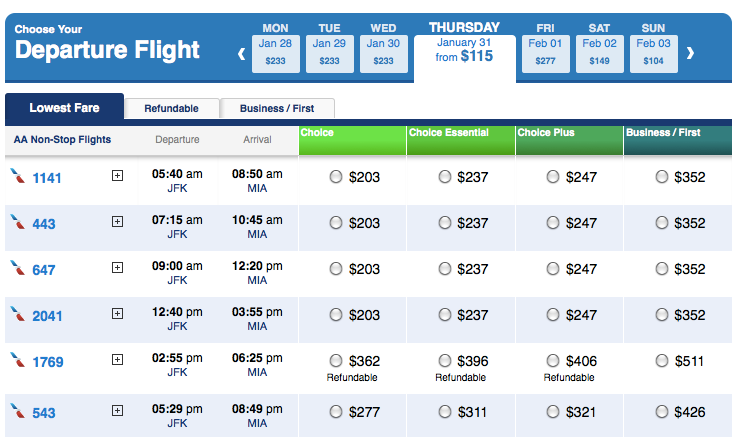Pick $396 Choice Essential fare for flight 1769
The width and height of the screenshot is (735, 437).
pos(444,361)
